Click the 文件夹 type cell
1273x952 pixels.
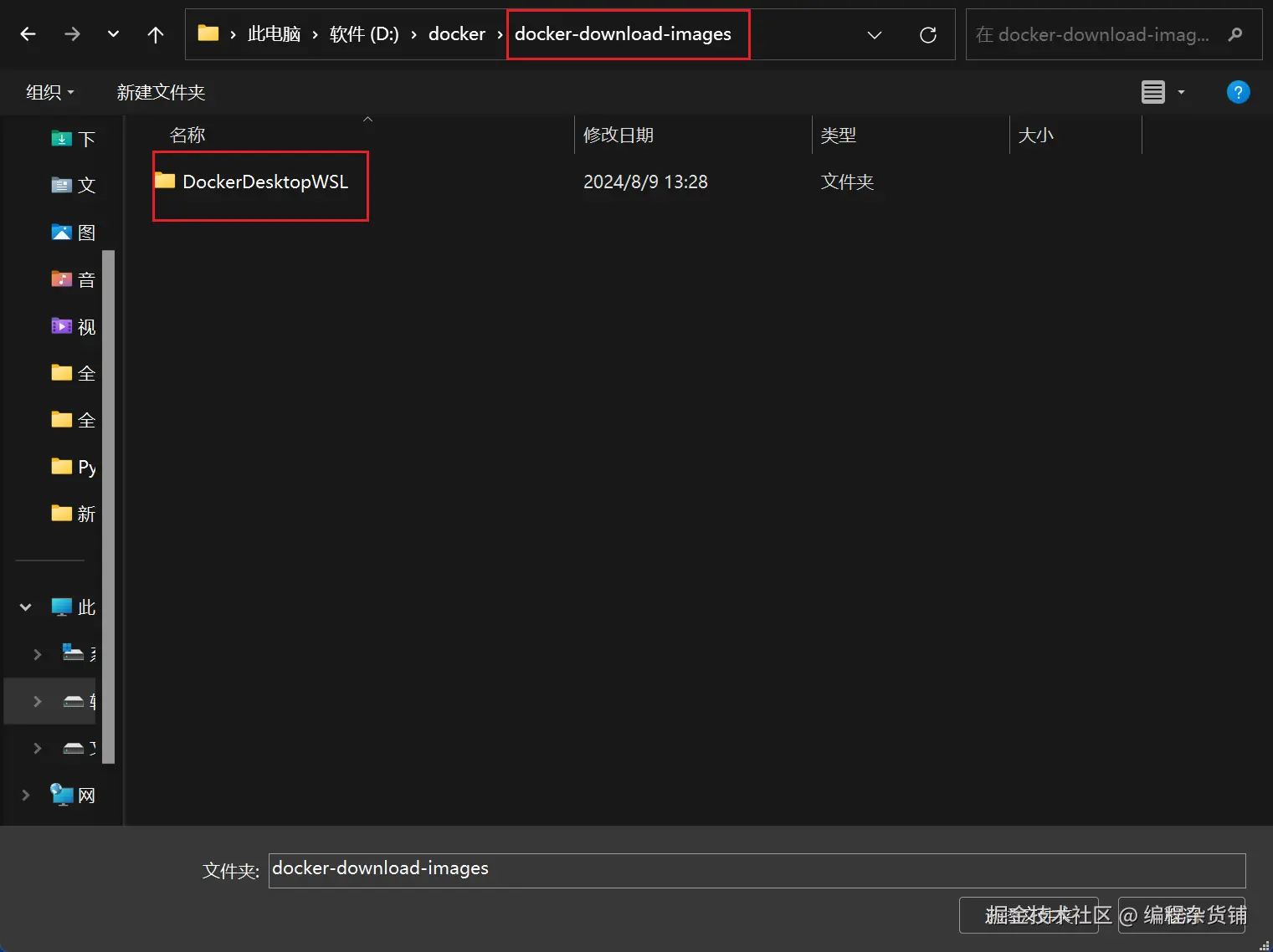click(x=847, y=182)
